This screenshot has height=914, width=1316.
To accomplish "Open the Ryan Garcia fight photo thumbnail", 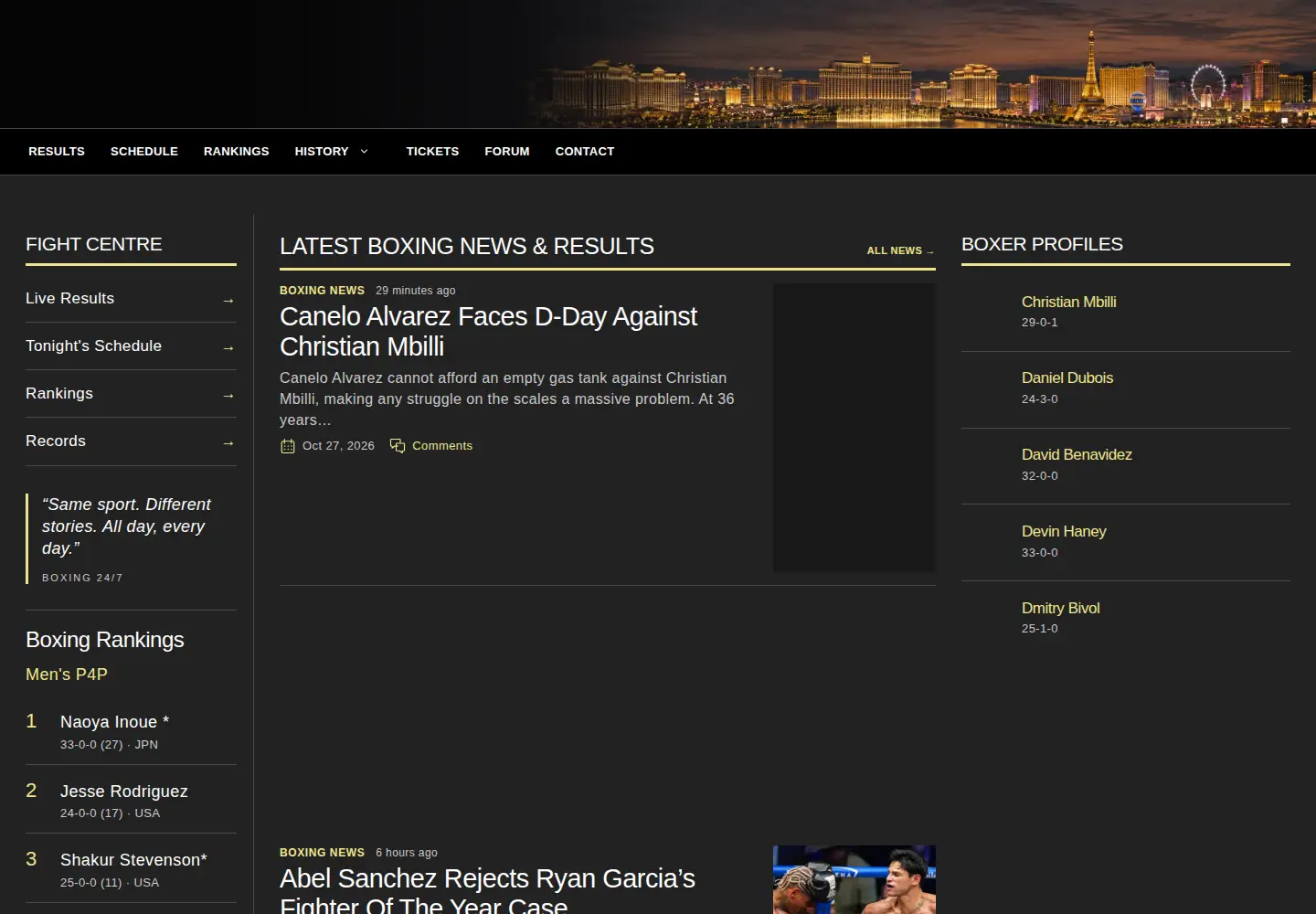I will [x=854, y=879].
